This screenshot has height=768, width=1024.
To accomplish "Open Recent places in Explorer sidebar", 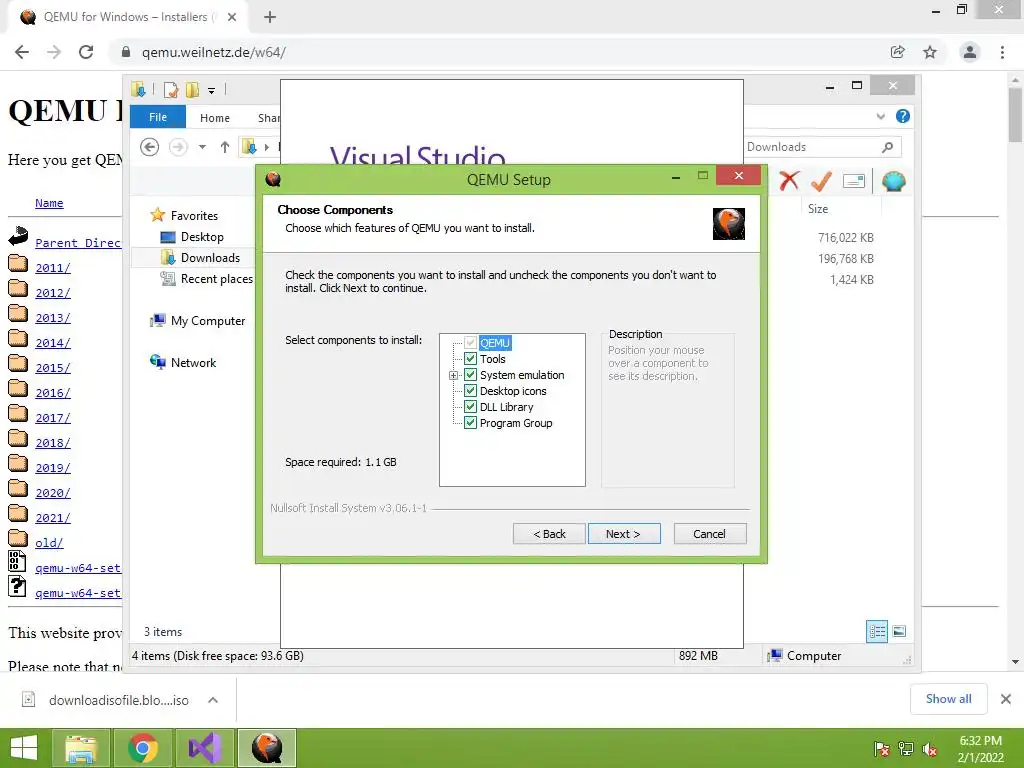I will (216, 278).
